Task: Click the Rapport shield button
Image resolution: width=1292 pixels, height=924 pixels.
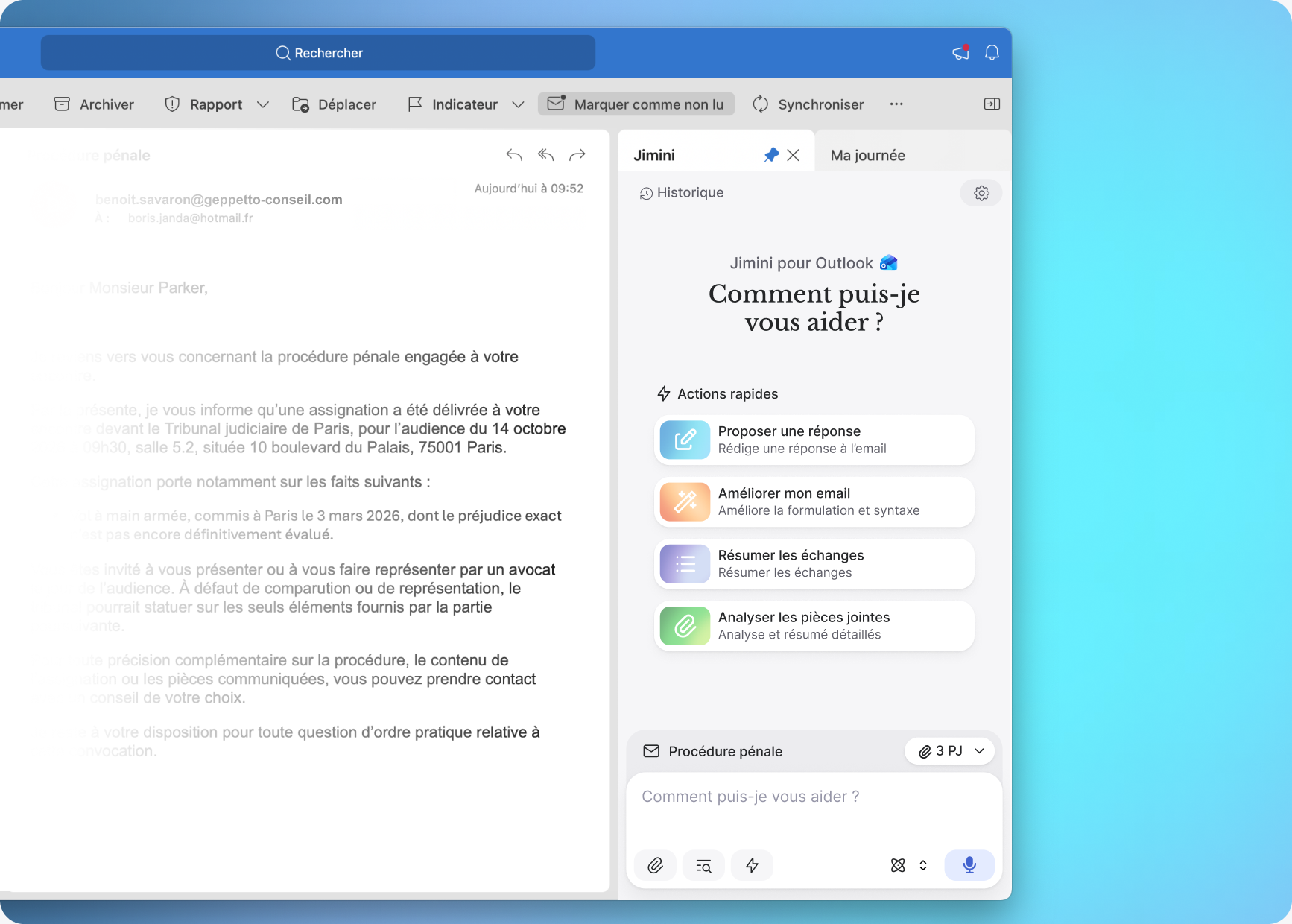Action: (203, 104)
